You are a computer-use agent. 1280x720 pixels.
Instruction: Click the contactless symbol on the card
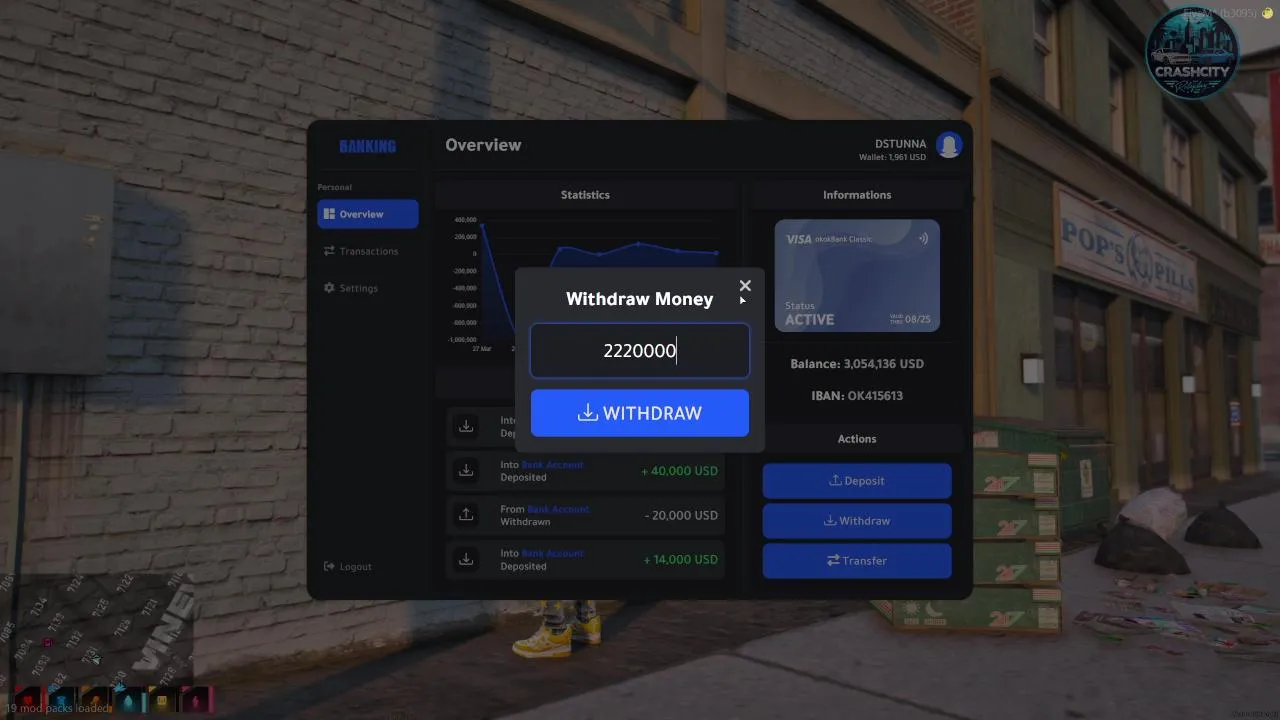click(x=922, y=239)
